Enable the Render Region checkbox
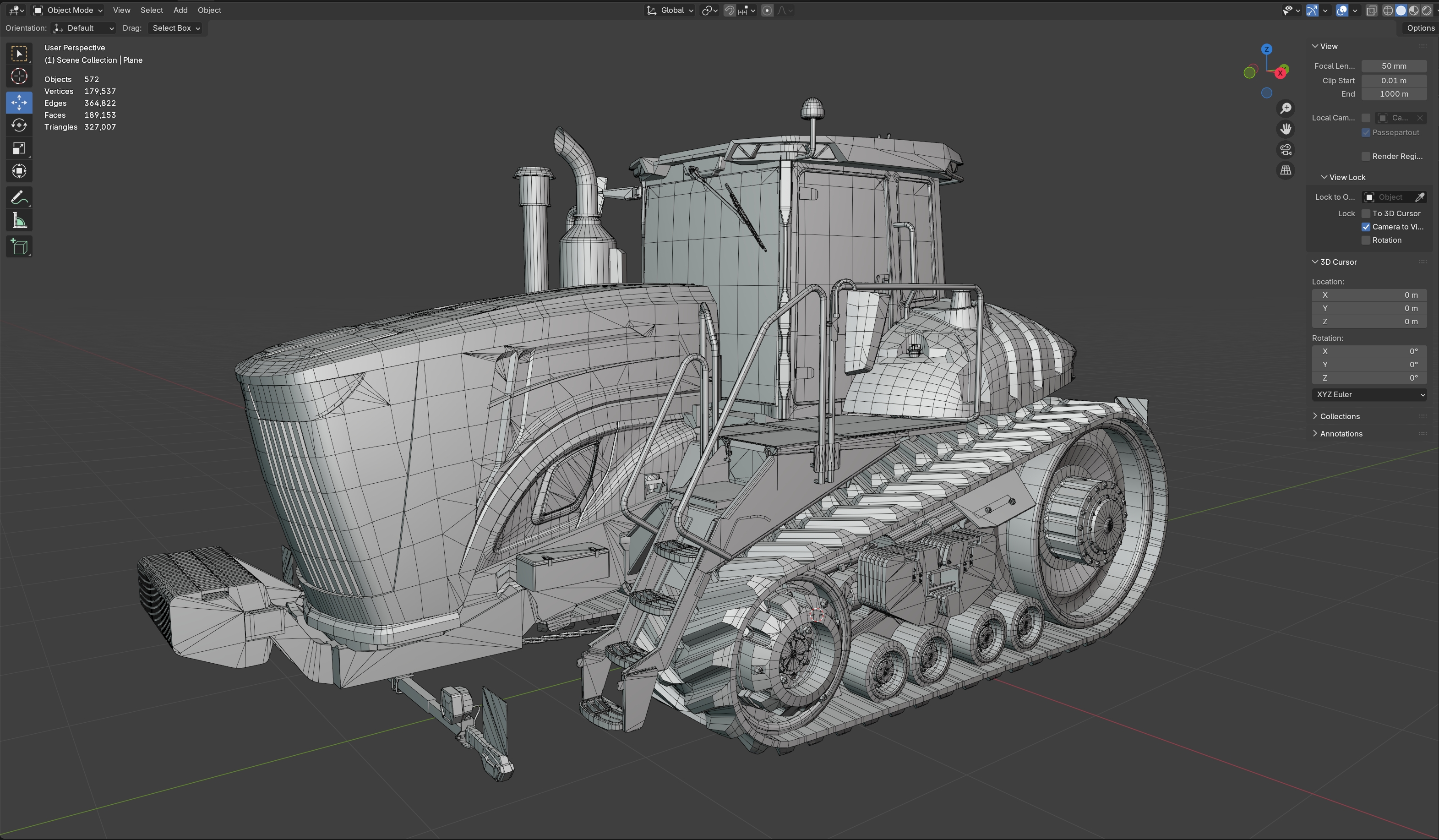Screen dimensions: 1439x840 (1366, 157)
